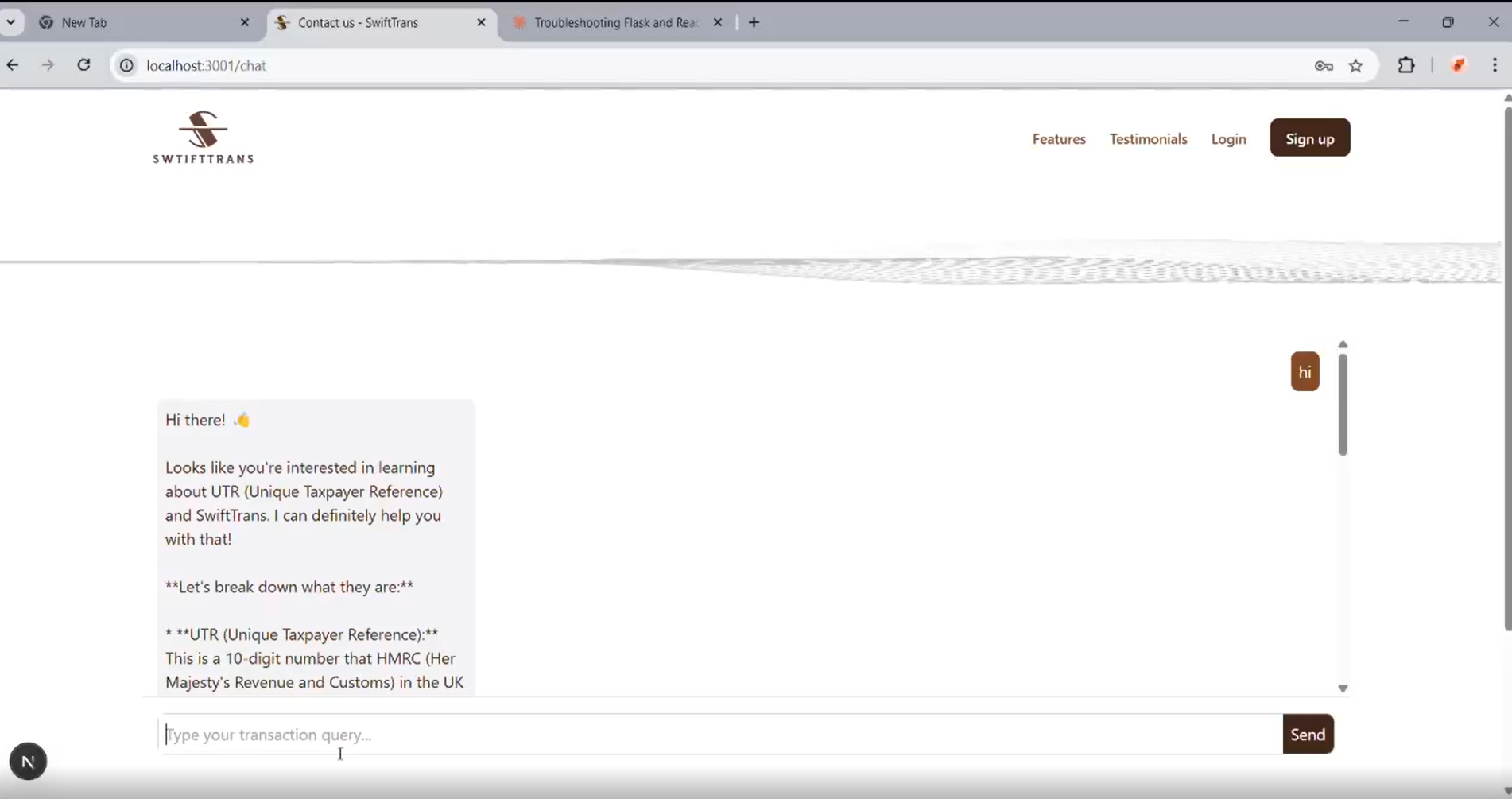Click the Sign up button

point(1309,138)
